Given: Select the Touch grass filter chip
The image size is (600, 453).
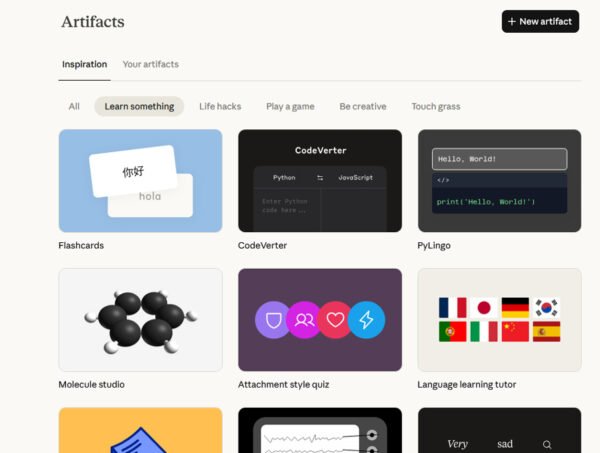Looking at the screenshot, I should point(436,106).
